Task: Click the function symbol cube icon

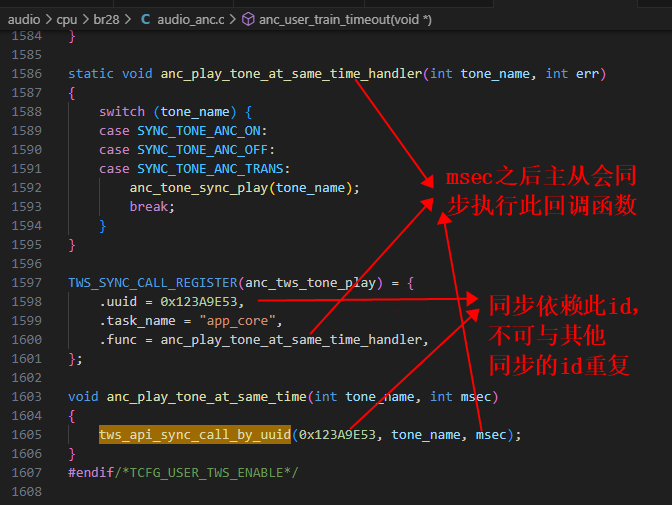Action: pyautogui.click(x=248, y=19)
